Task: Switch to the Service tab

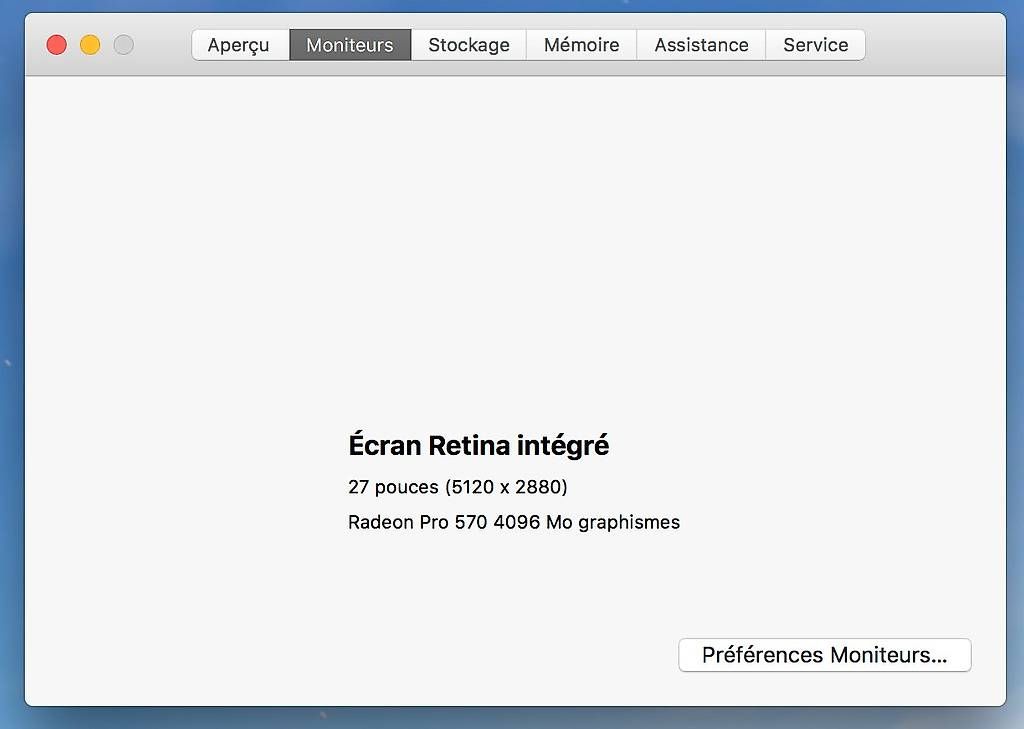Action: coord(816,45)
